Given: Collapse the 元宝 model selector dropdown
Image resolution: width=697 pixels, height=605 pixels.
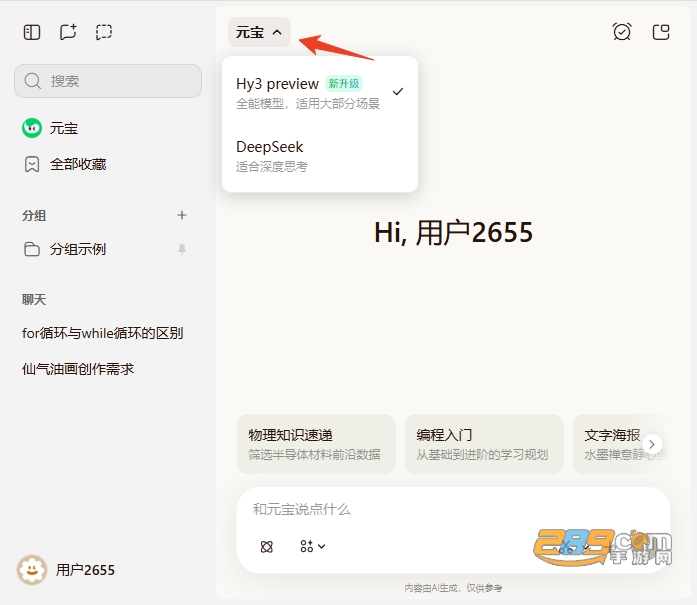Looking at the screenshot, I should point(259,32).
